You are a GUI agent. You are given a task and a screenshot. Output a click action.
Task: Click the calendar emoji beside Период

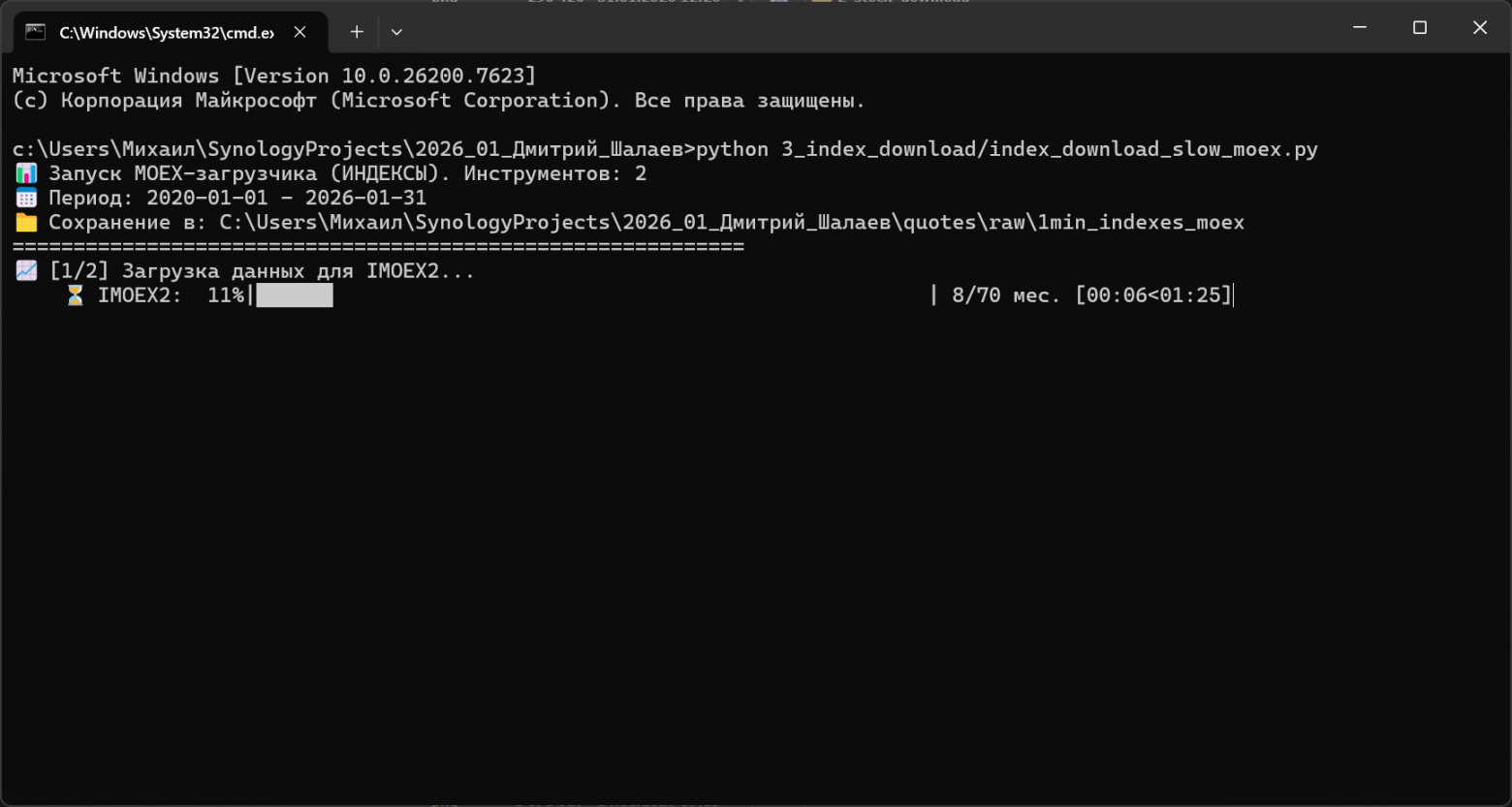point(26,198)
